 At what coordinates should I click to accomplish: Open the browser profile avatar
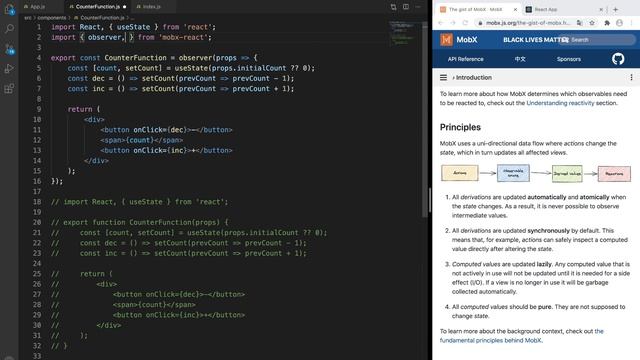(620, 23)
